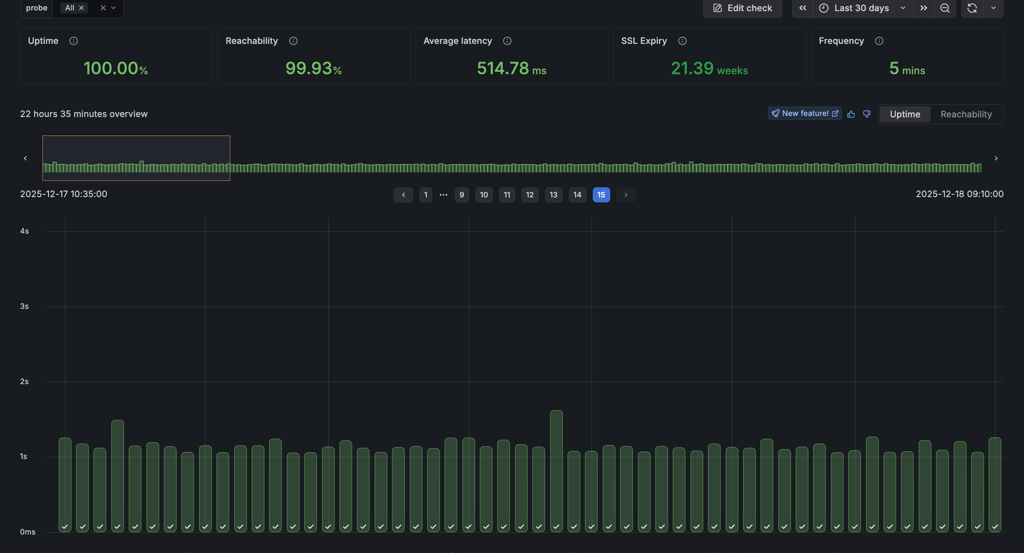
Task: Open the New feature! link
Action: [x=805, y=114]
